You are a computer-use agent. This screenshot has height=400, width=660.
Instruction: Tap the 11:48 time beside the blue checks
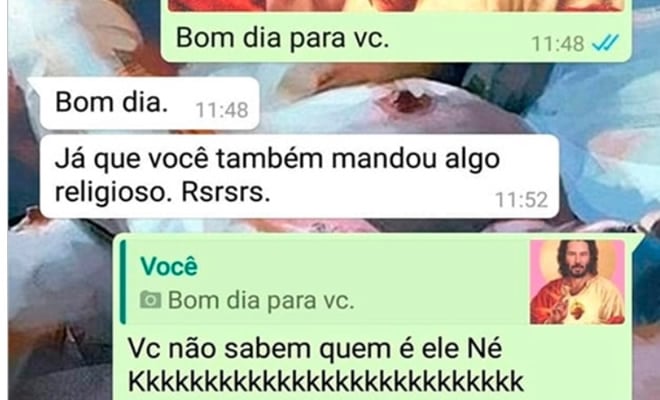558,43
